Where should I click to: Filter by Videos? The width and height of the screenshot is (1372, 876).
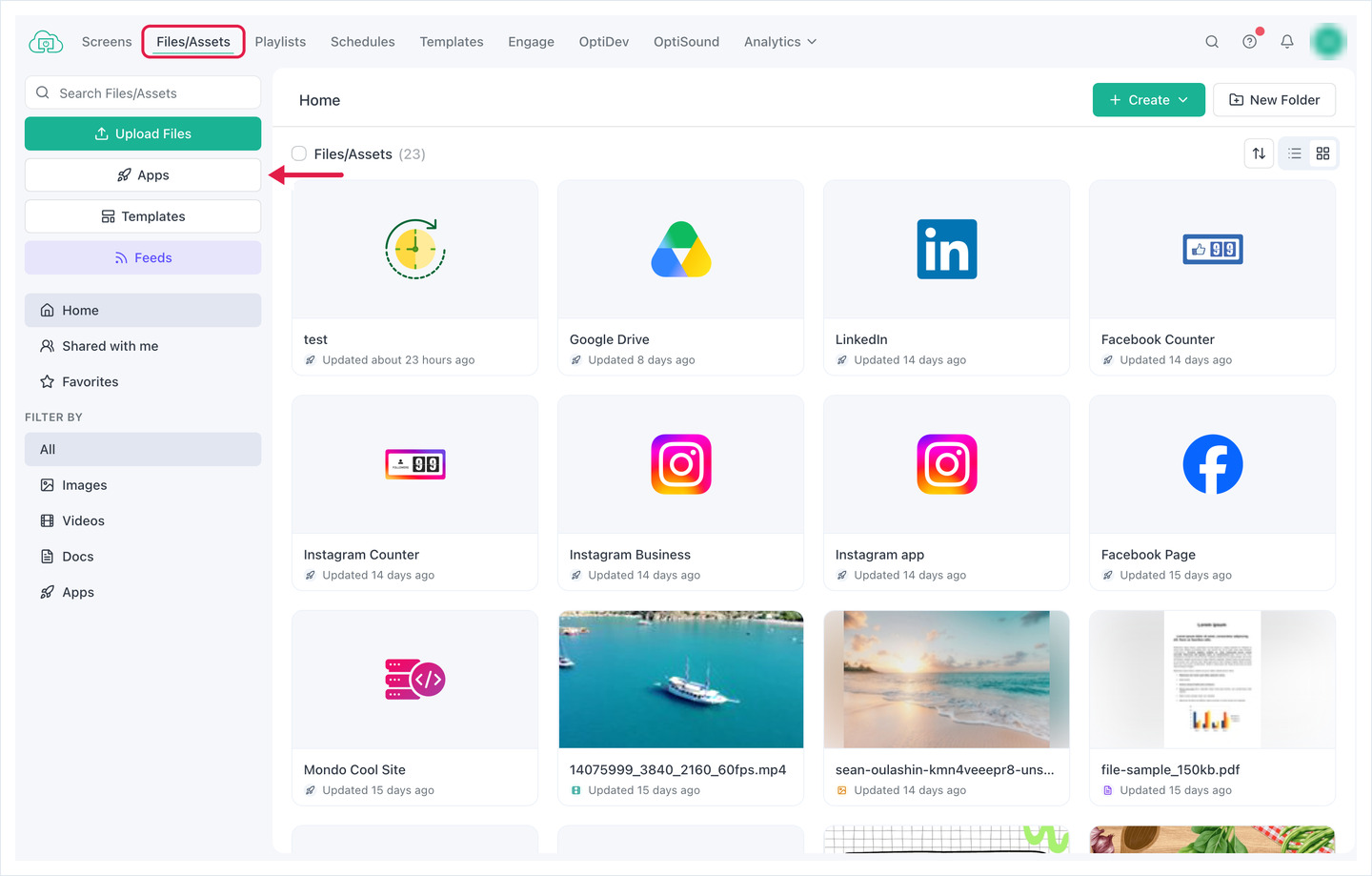click(x=143, y=520)
